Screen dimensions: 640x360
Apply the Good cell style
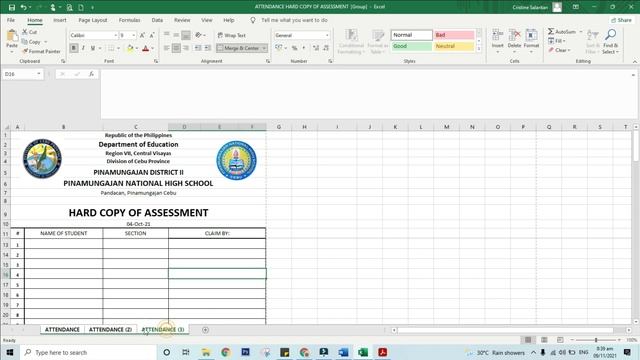pyautogui.click(x=411, y=46)
